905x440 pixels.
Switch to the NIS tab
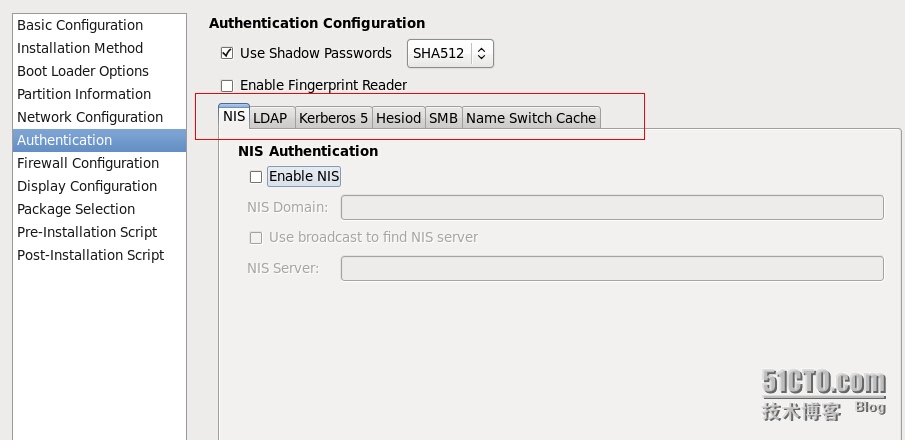[234, 117]
